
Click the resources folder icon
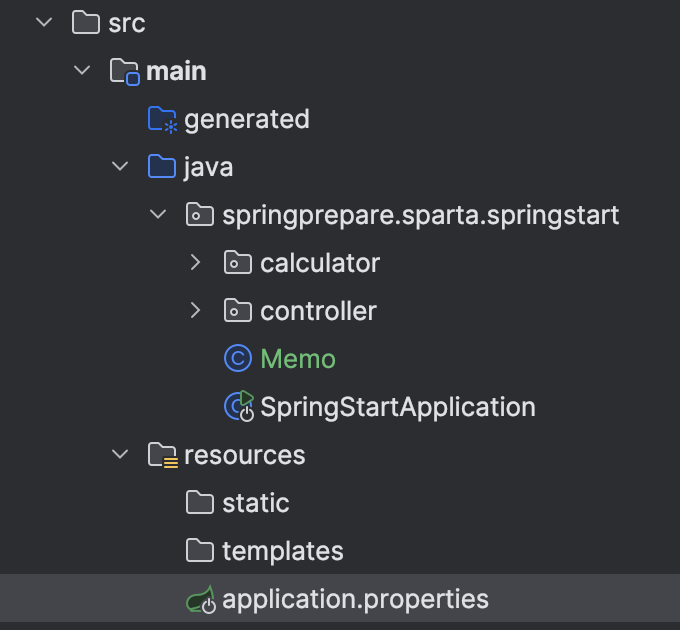tap(162, 455)
